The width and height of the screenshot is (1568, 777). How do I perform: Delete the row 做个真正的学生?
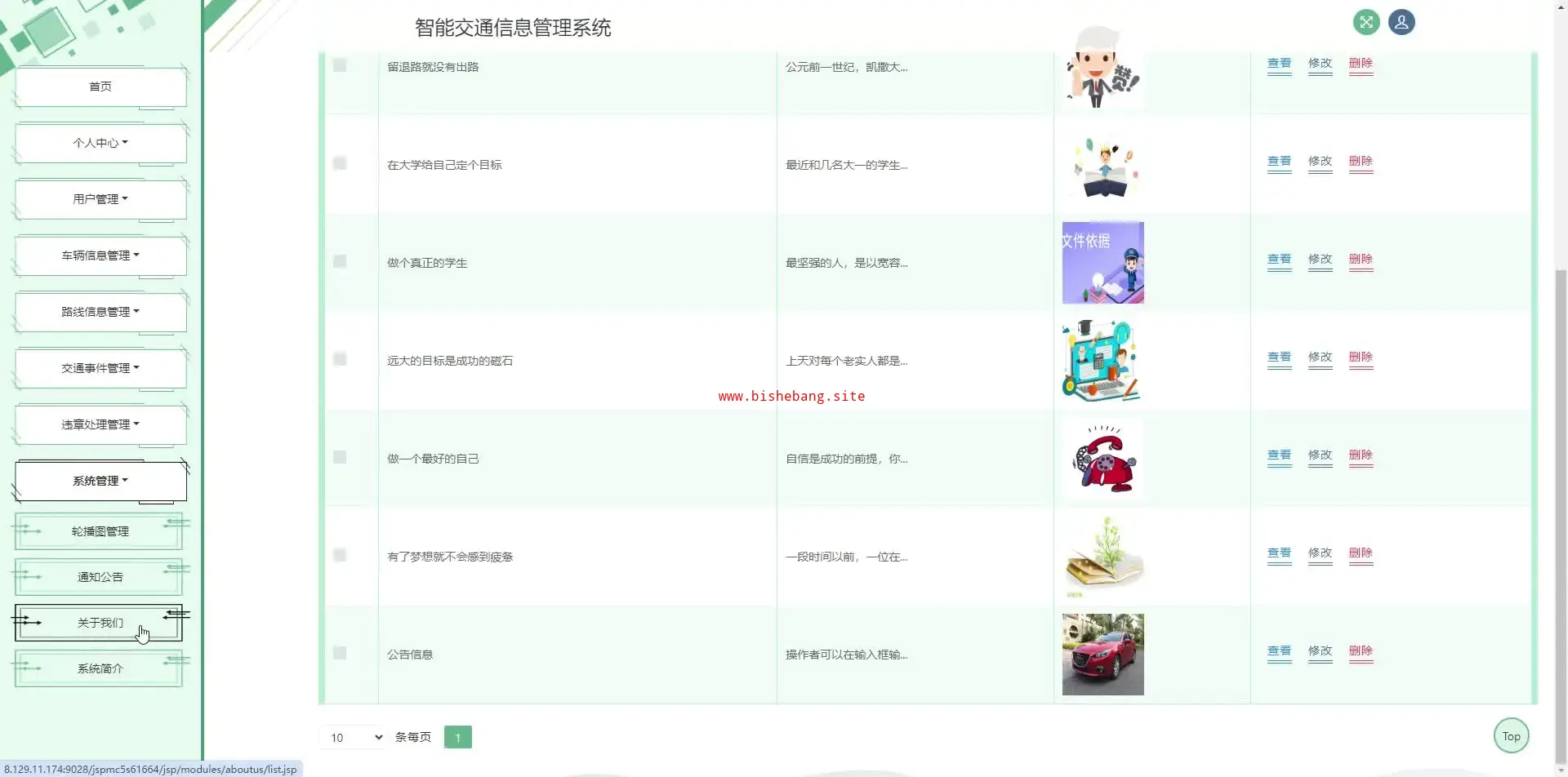tap(1361, 260)
